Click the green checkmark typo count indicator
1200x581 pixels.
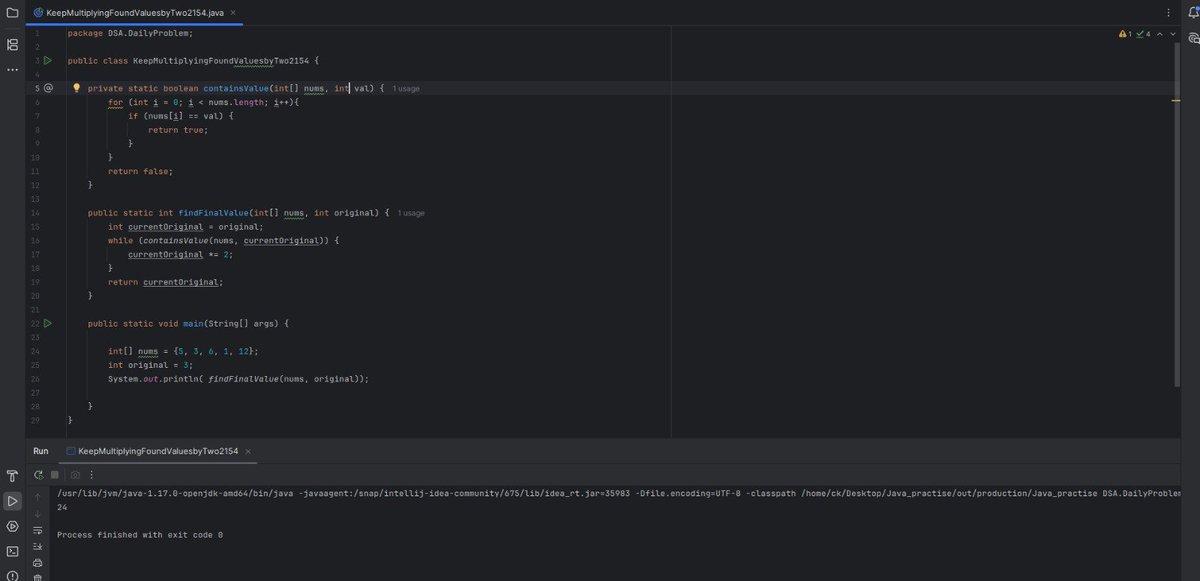click(1143, 34)
